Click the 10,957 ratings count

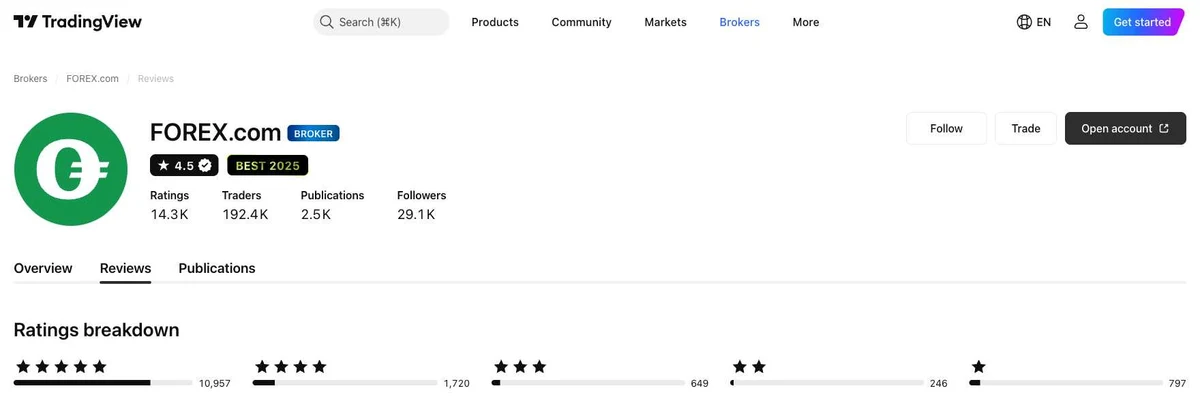(215, 384)
